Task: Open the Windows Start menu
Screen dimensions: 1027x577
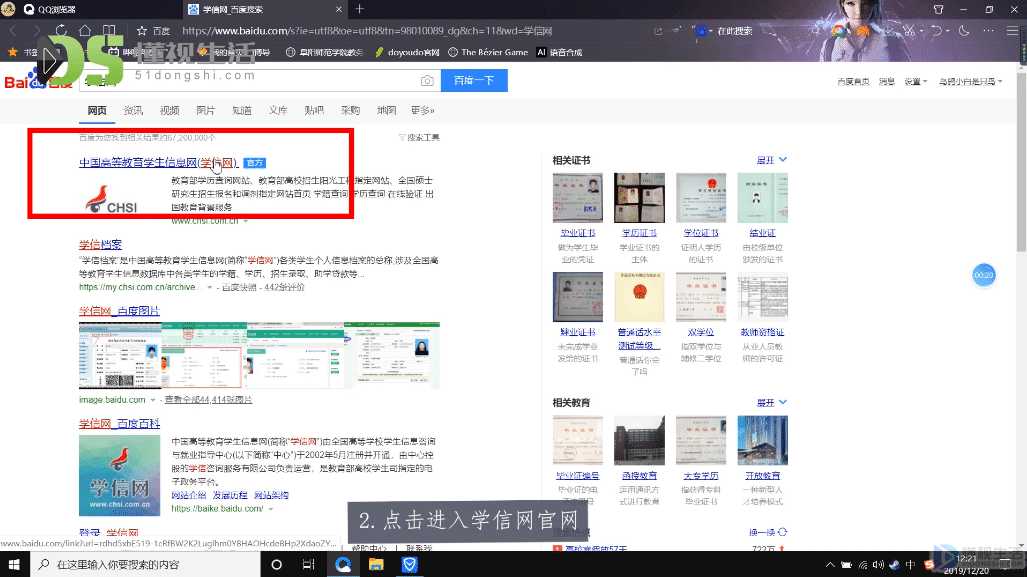Action: click(14, 564)
